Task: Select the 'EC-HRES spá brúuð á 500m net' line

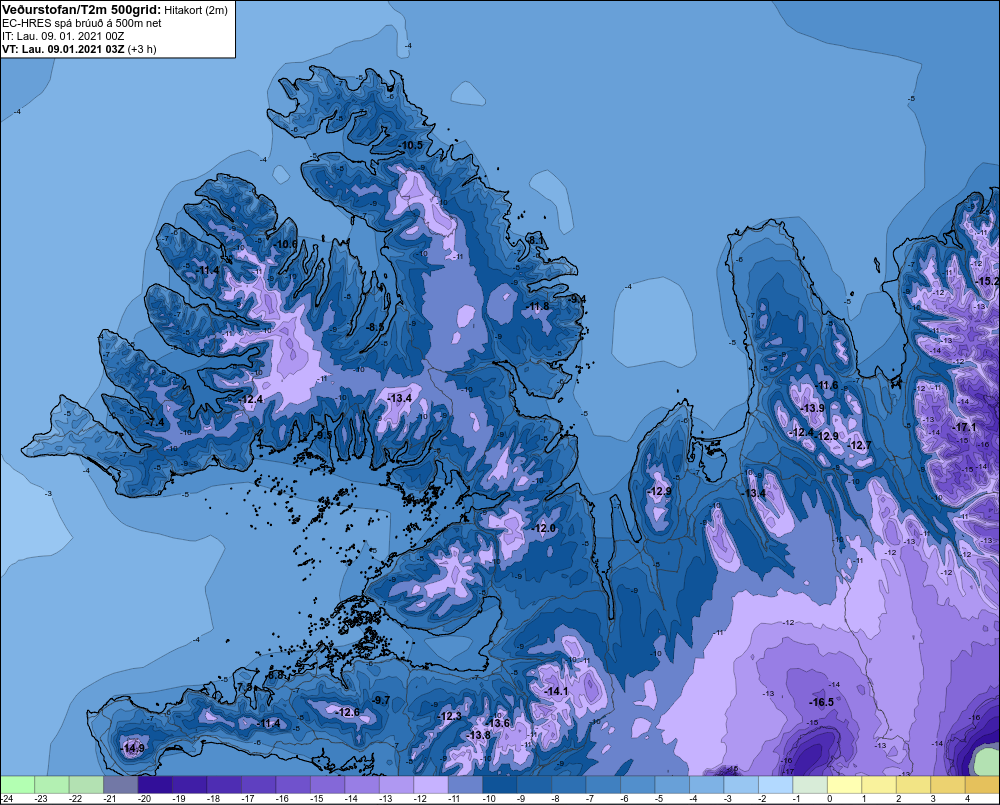Action: [82, 23]
